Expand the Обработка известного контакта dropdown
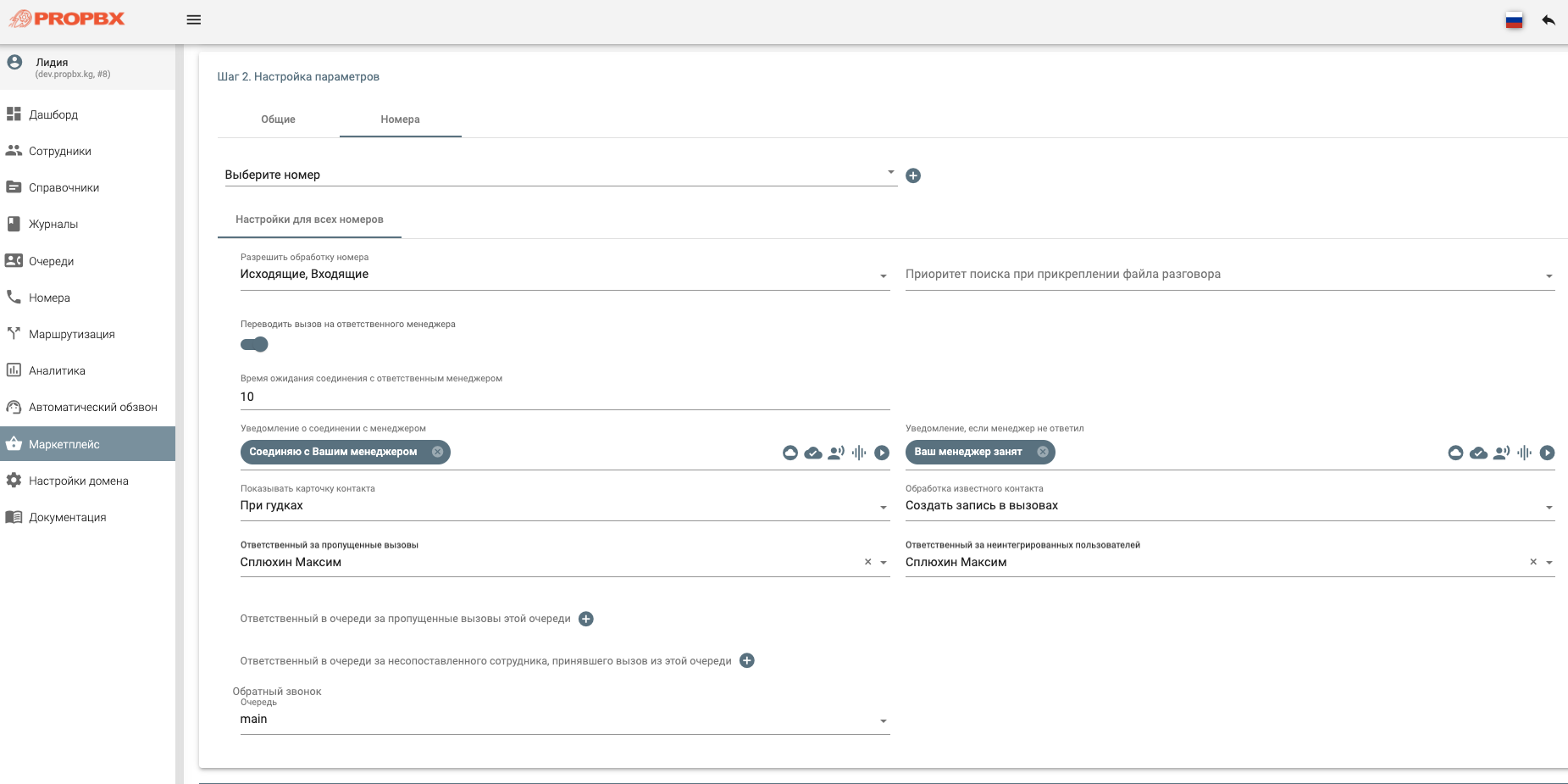 1230,506
